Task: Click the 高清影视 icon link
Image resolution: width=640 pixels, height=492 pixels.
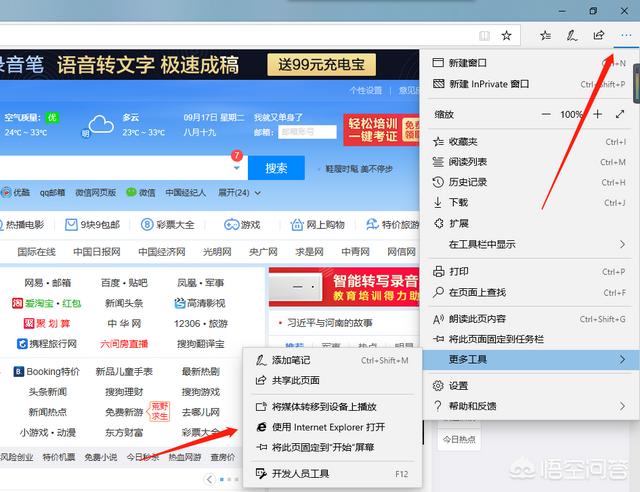Action: tap(180, 303)
